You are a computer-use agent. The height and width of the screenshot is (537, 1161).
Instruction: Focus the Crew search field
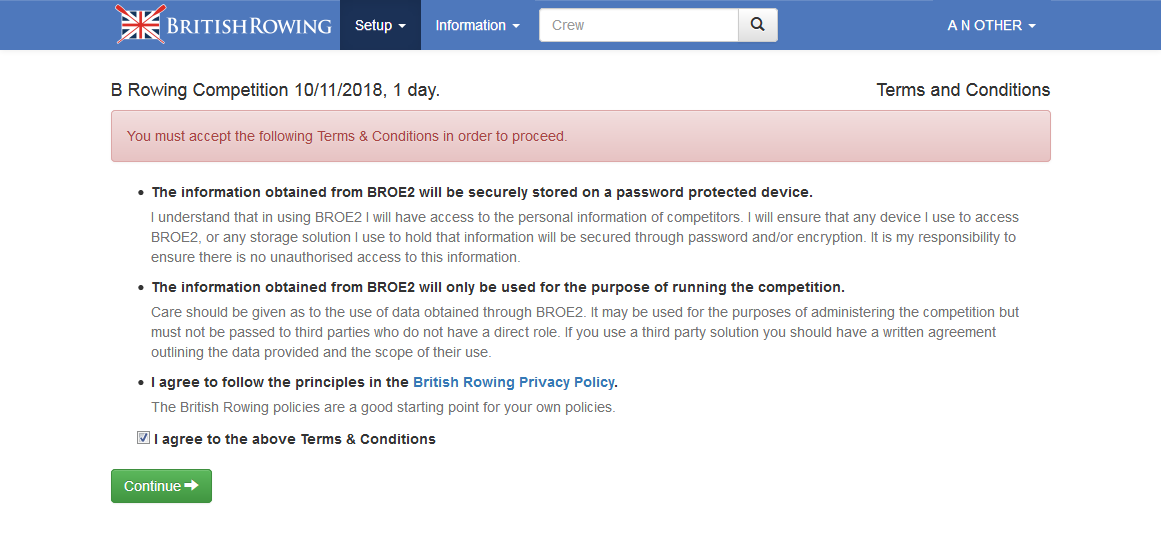(x=639, y=25)
